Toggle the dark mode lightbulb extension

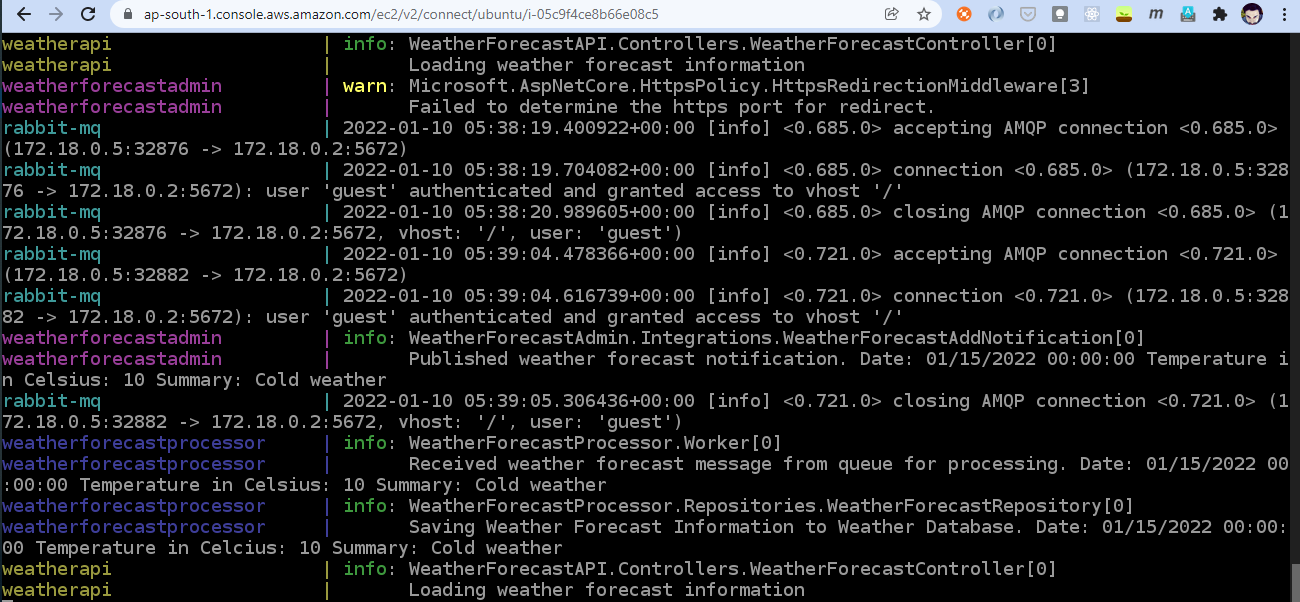[1059, 13]
